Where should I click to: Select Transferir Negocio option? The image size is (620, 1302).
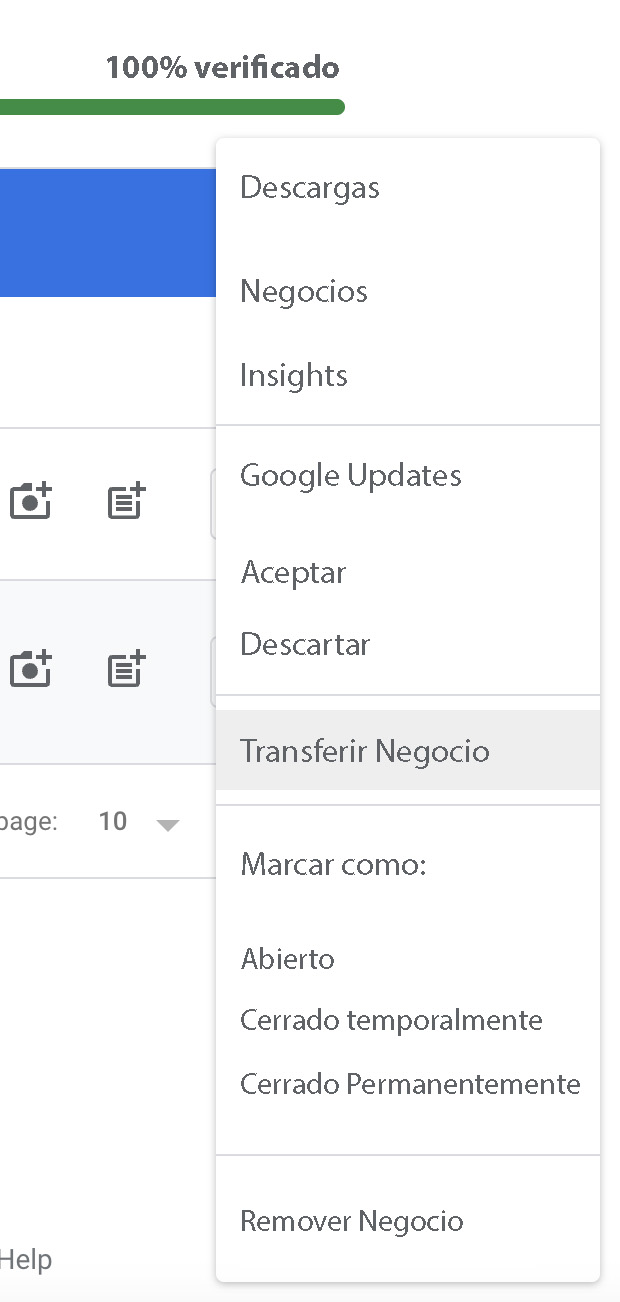[365, 751]
